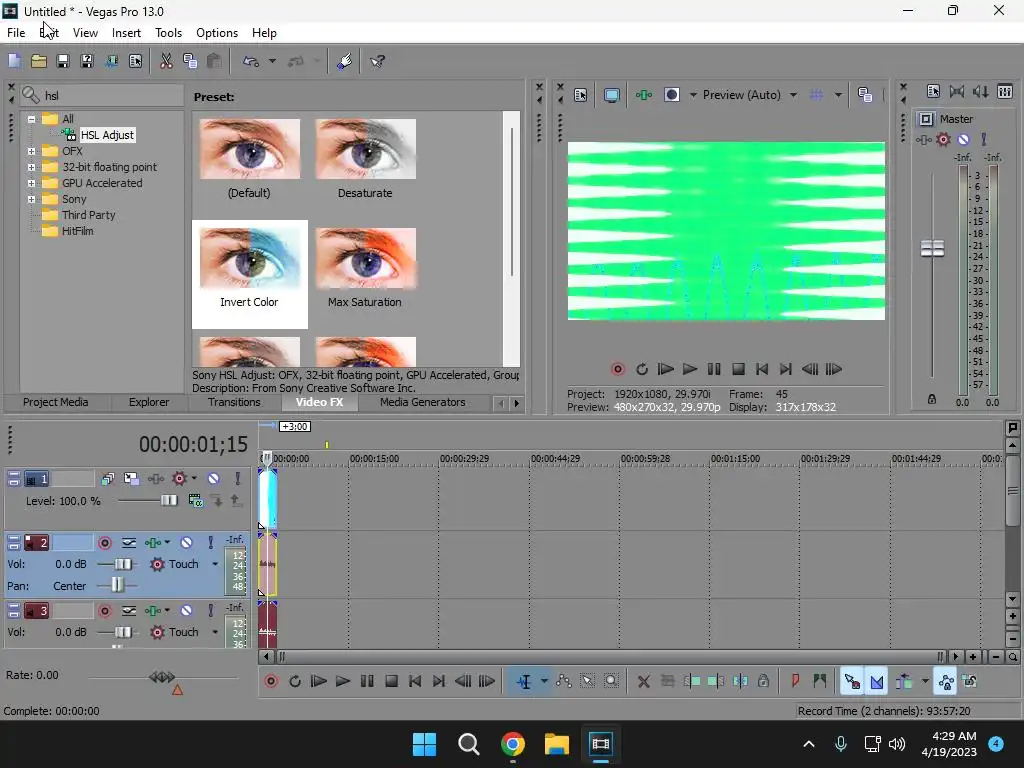
Task: Insert a marker with the flag icon
Action: click(795, 682)
